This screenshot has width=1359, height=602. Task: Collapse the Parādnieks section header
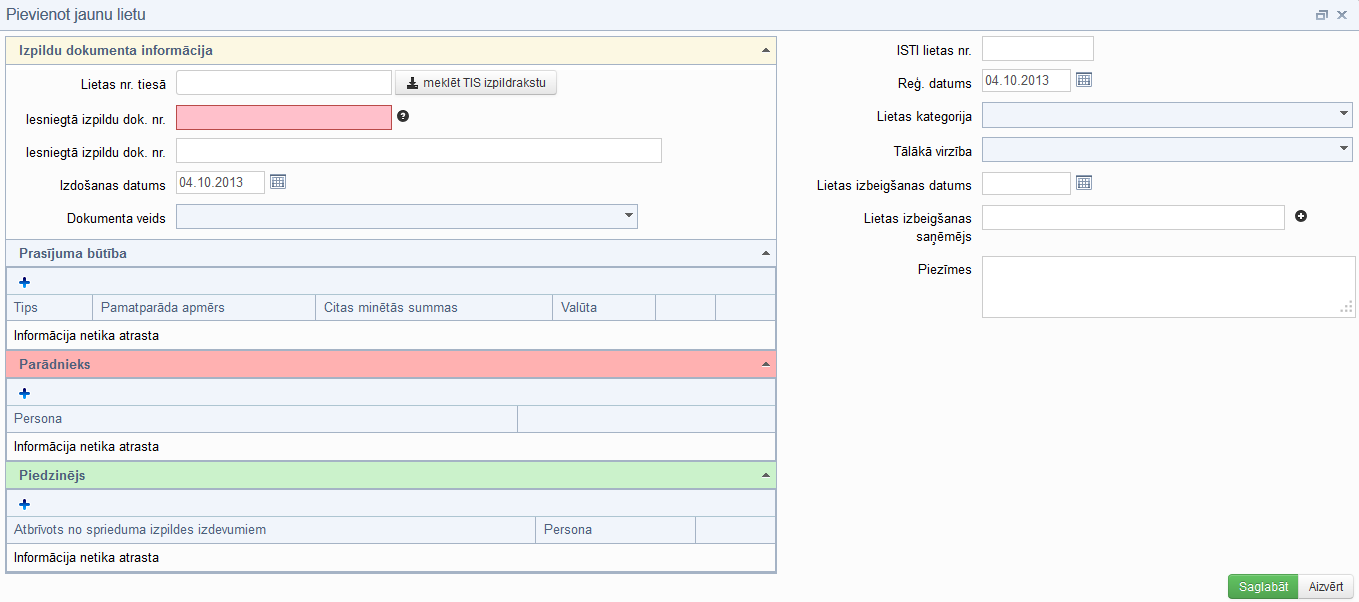pos(765,364)
